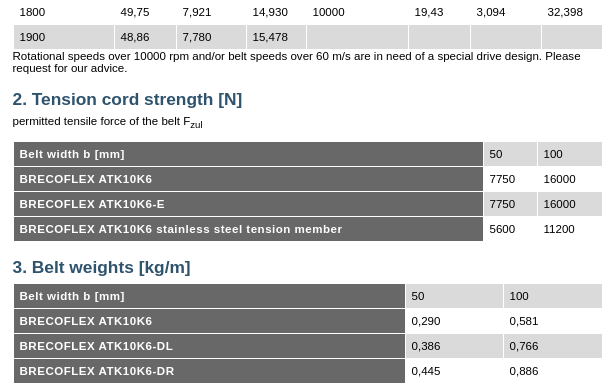Click the 'Belt weights [kg/m]' heading
Screen dimensions: 611x388
(101, 268)
